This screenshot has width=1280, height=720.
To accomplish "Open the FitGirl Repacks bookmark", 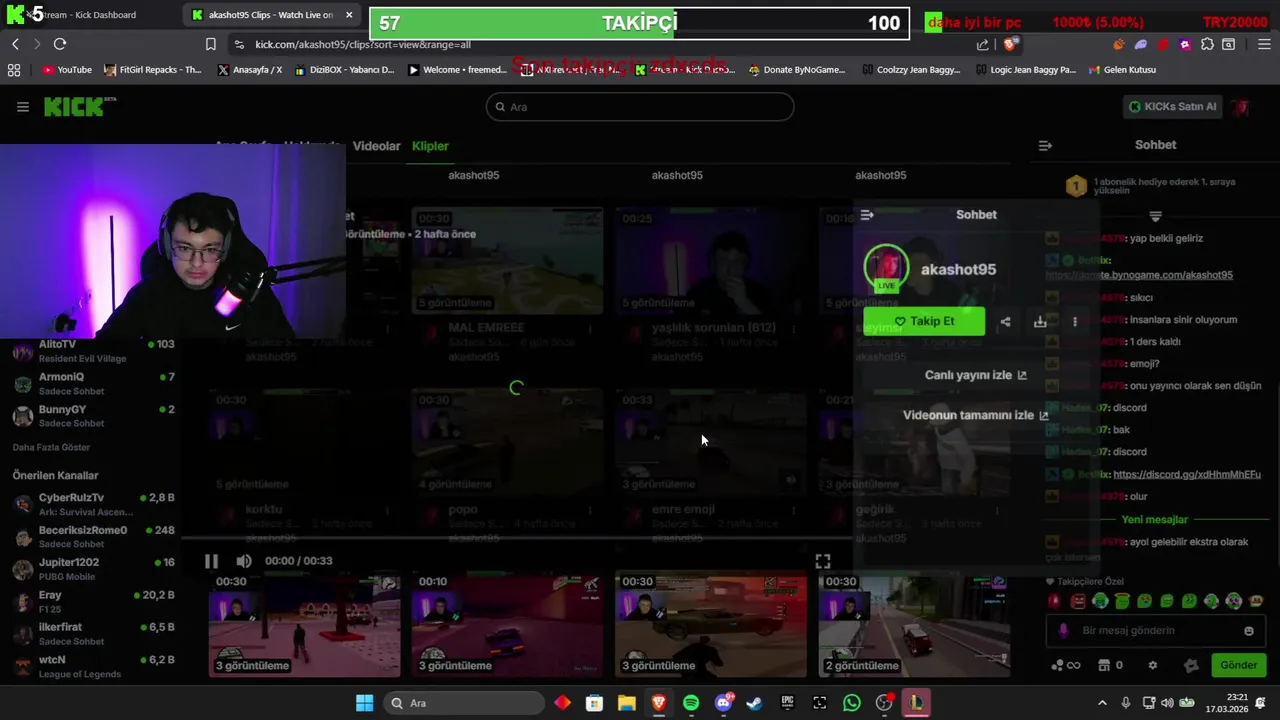I will [x=153, y=70].
